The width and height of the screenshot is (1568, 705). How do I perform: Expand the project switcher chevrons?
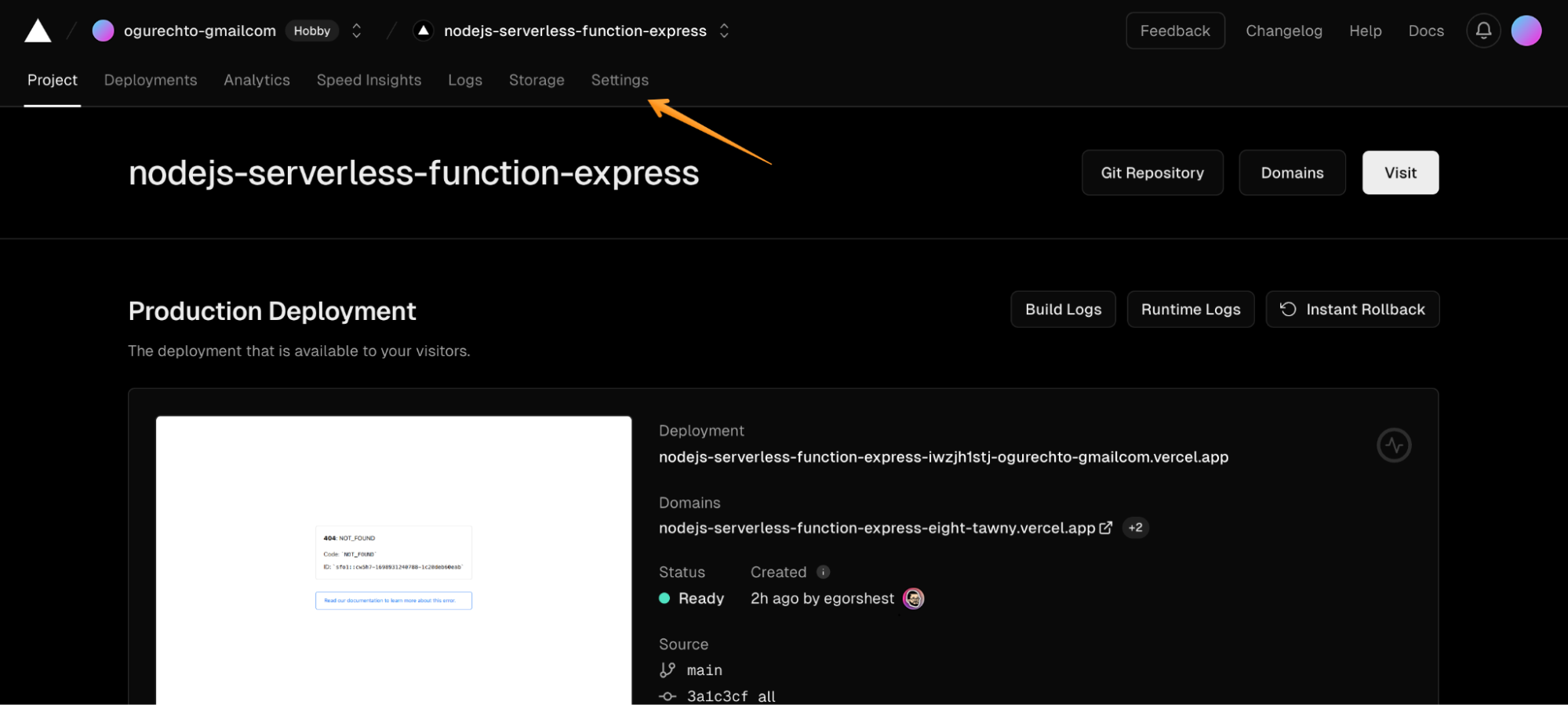724,31
